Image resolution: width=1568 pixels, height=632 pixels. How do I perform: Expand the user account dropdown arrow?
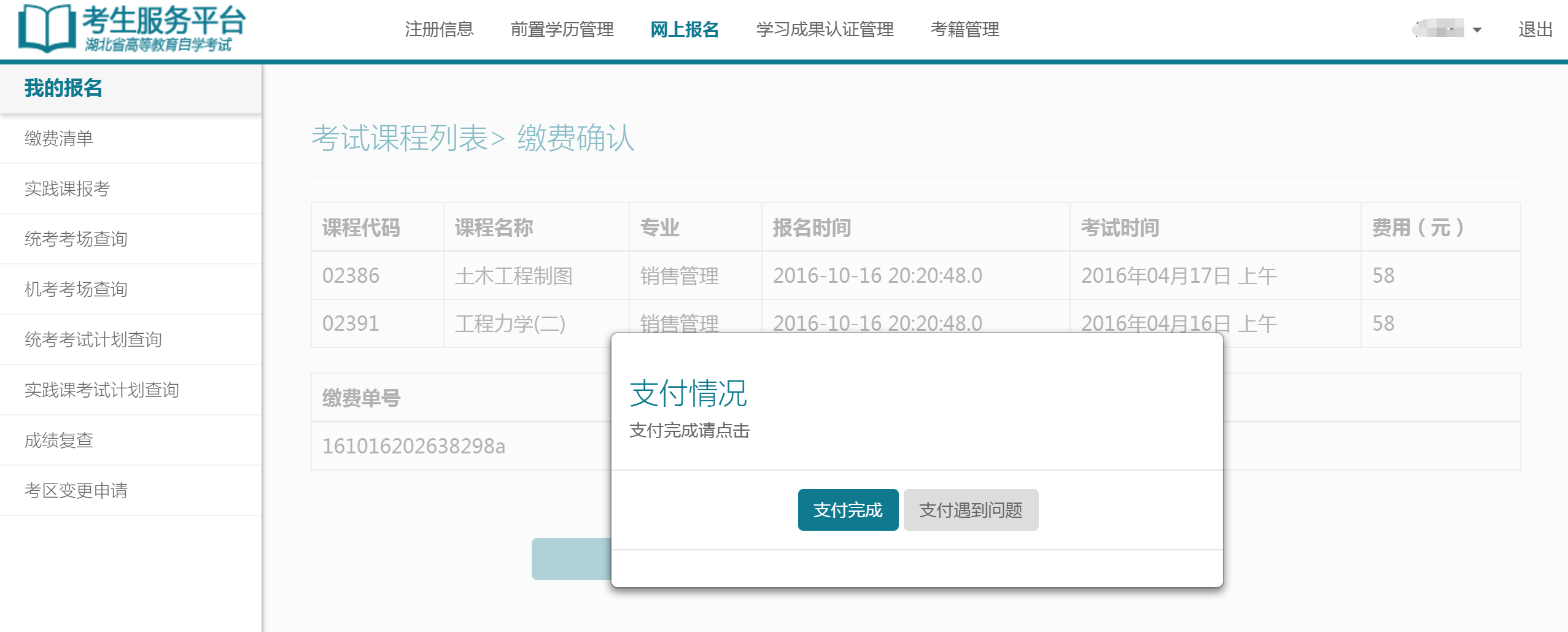[1477, 29]
